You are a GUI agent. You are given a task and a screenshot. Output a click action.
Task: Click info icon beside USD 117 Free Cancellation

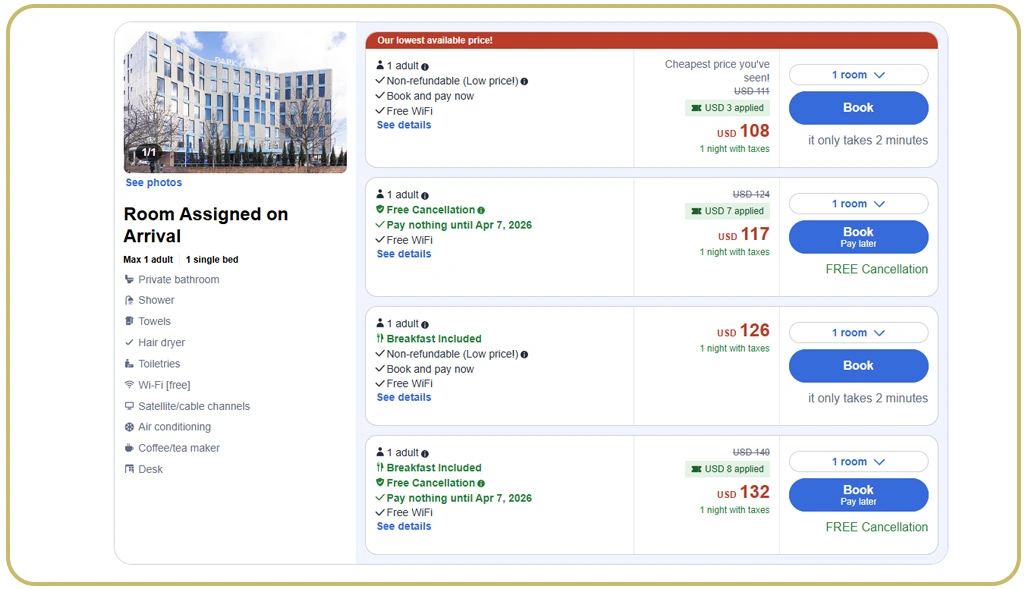[x=481, y=211]
